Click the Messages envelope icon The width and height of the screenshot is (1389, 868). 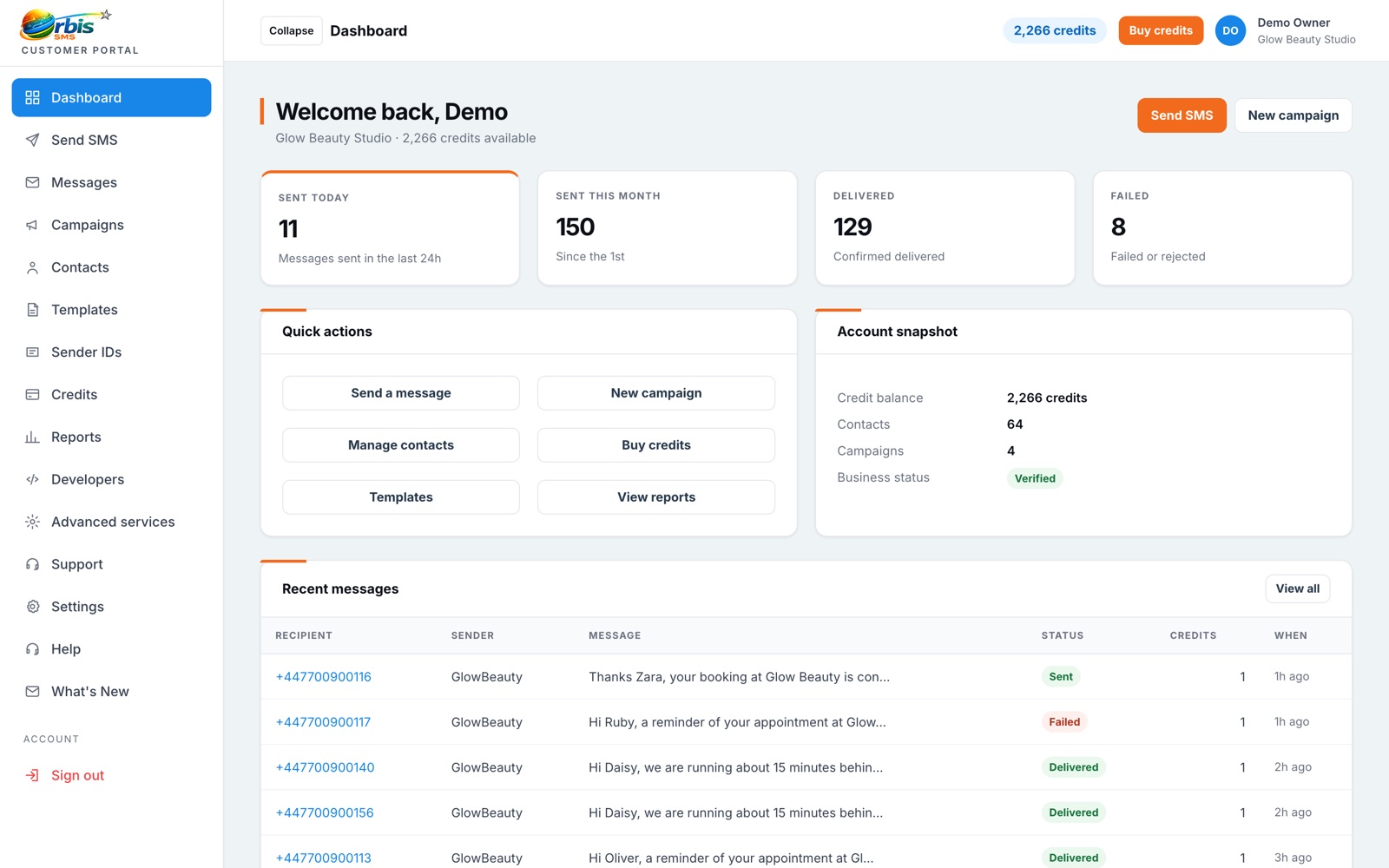[x=32, y=182]
